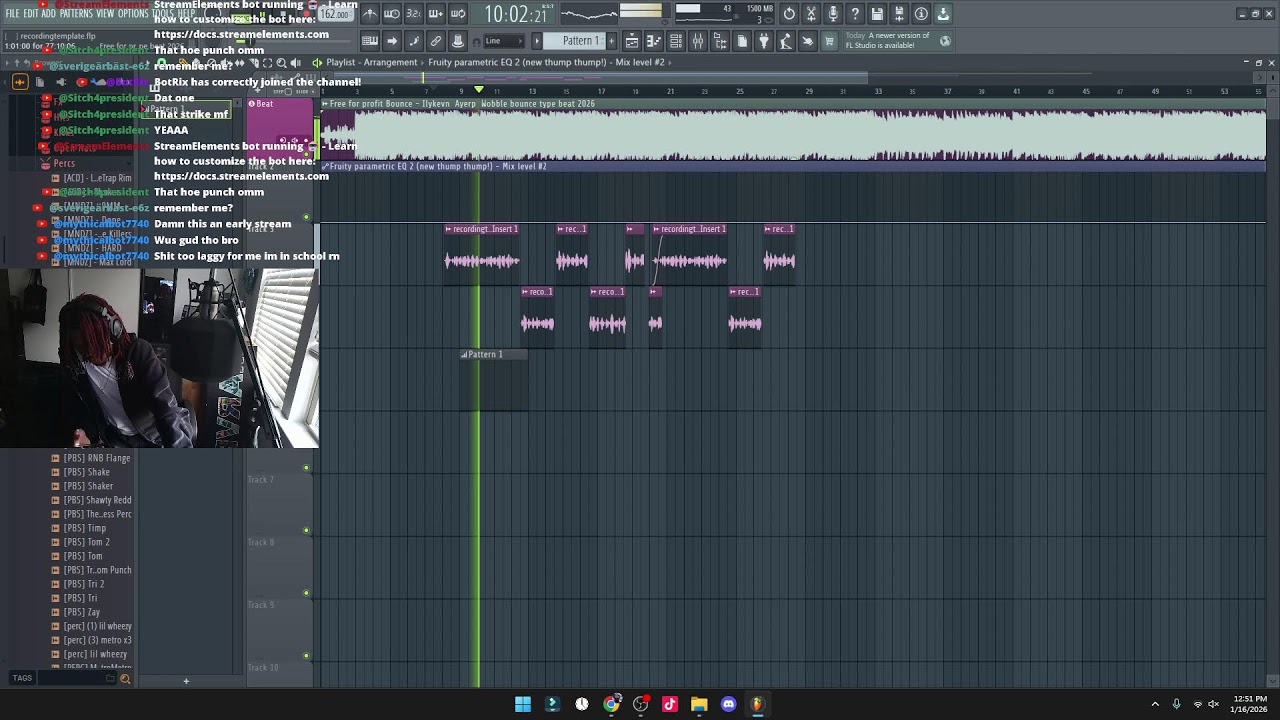The image size is (1280, 720).
Task: Toggle typing keyboard to piano icon
Action: pyautogui.click(x=369, y=41)
